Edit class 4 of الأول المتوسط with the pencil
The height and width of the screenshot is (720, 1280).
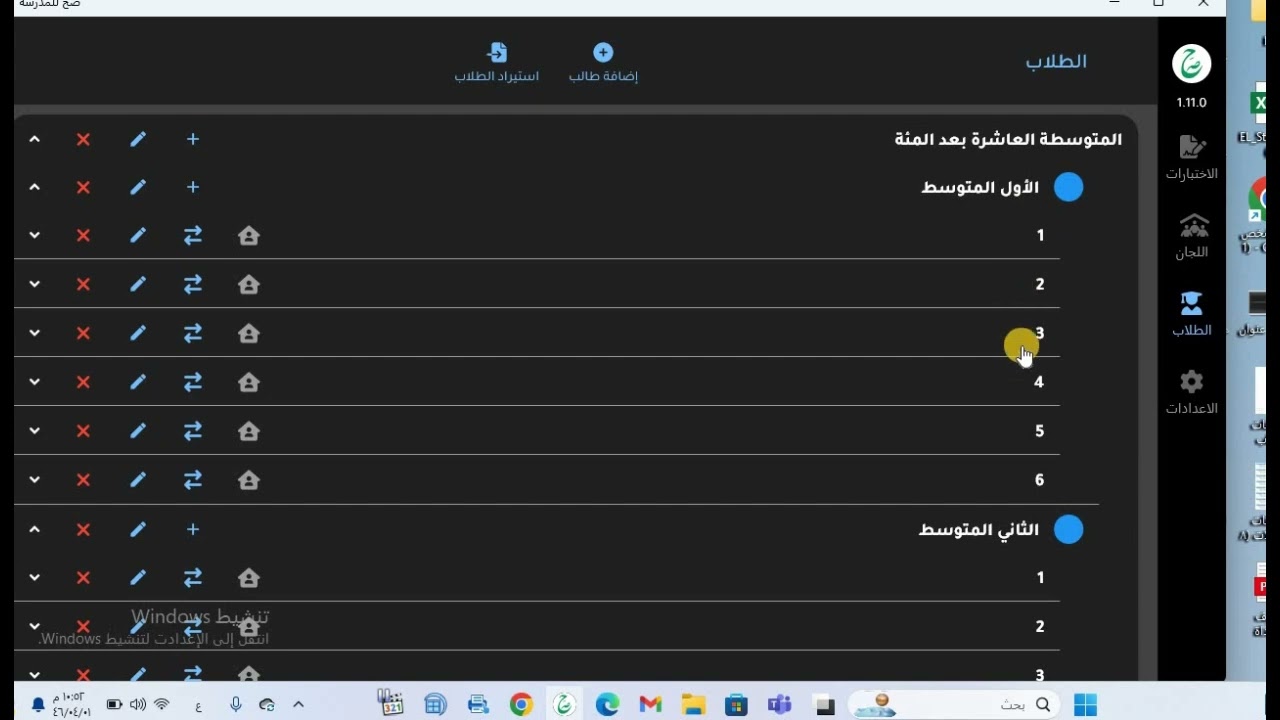pyautogui.click(x=138, y=382)
